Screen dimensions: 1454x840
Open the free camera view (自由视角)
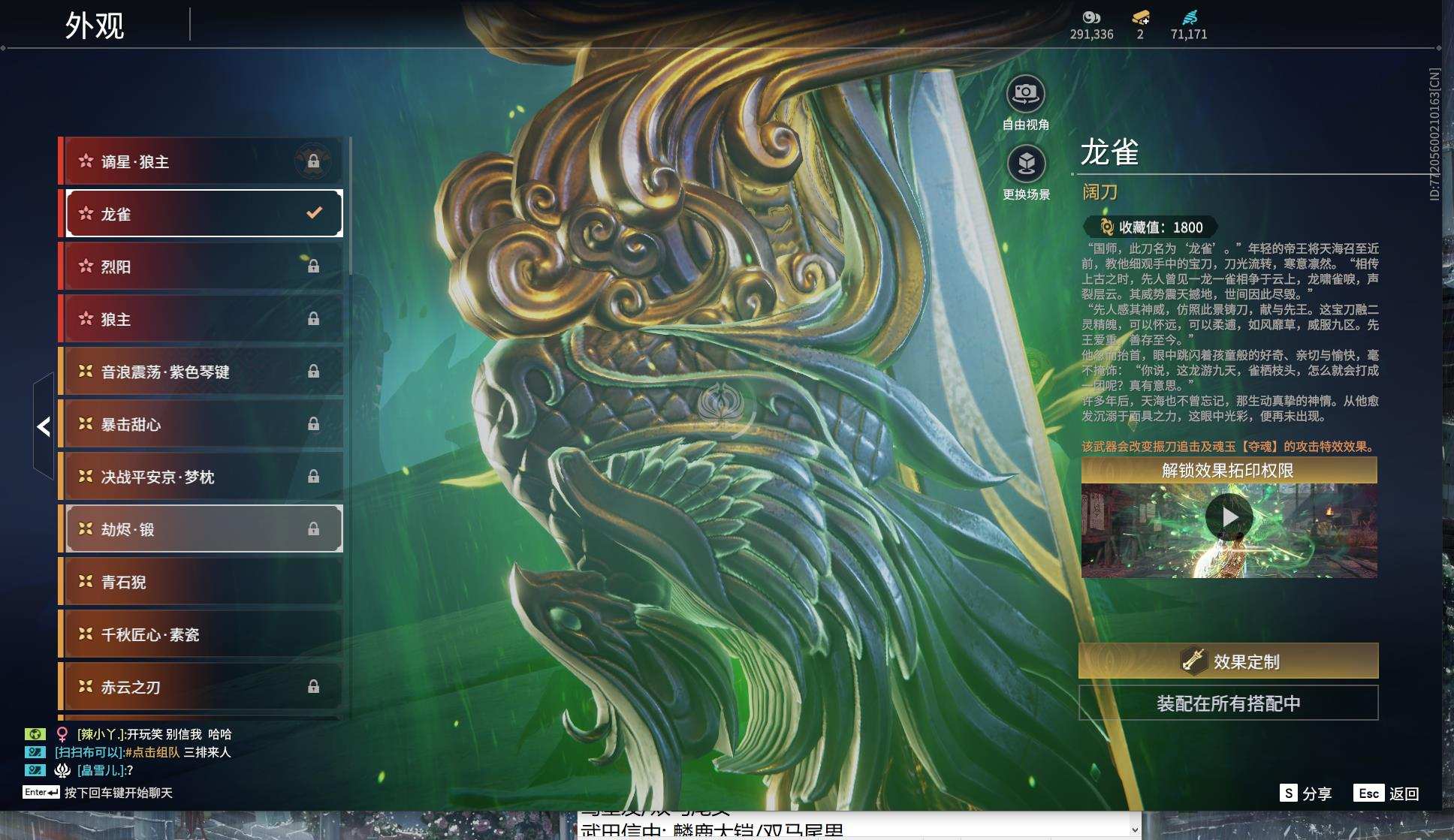click(1025, 94)
